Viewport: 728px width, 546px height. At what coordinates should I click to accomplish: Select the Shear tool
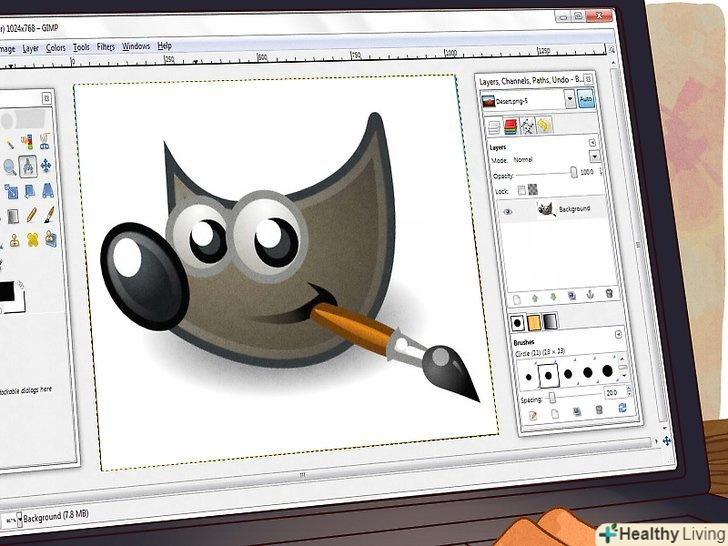[29, 191]
